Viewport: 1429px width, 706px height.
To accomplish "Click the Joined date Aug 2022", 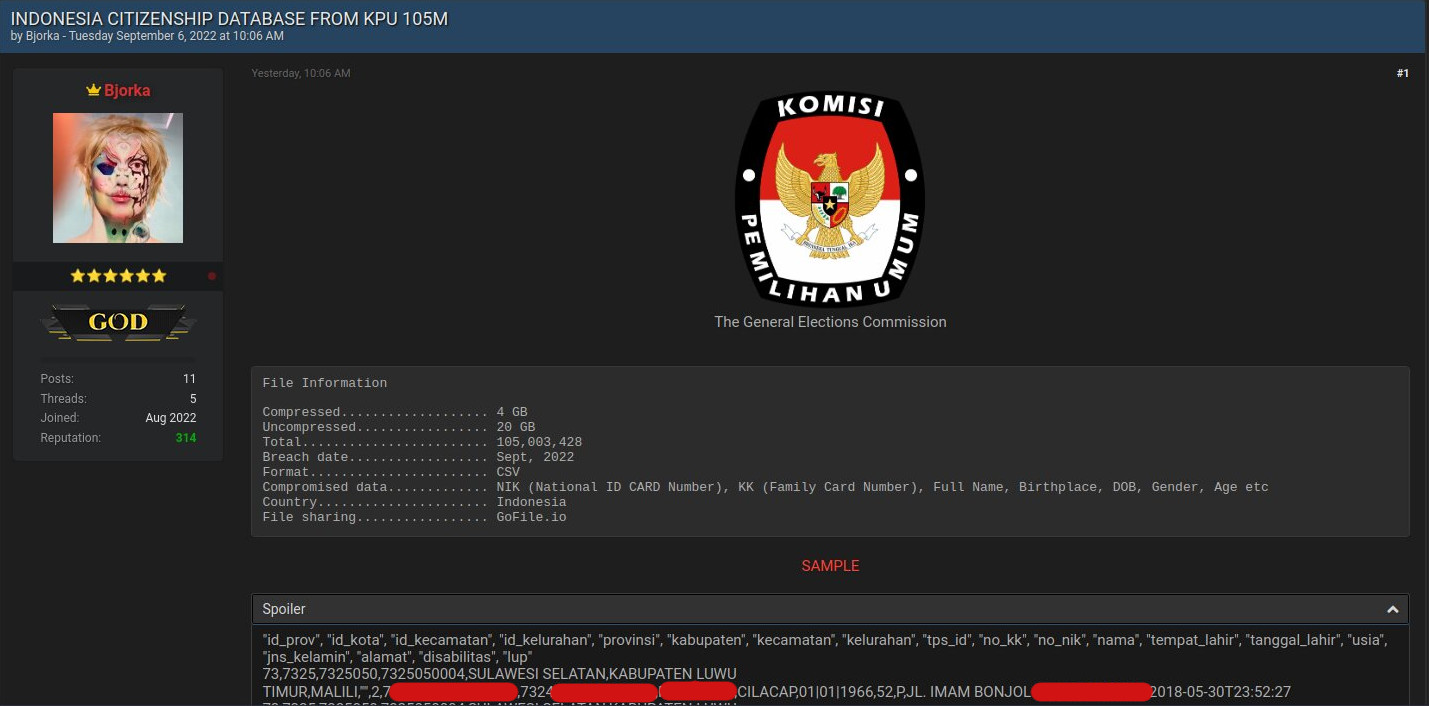I will pos(171,418).
